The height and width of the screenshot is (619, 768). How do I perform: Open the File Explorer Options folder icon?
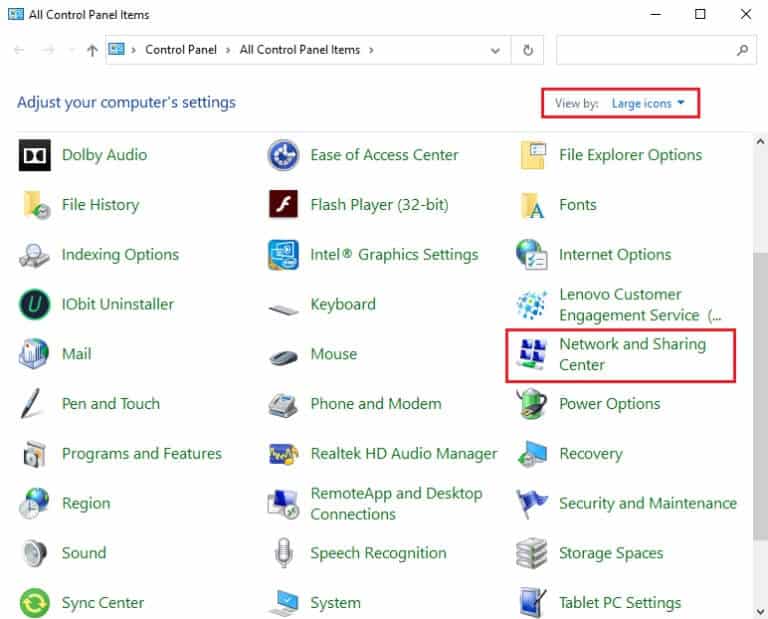pyautogui.click(x=533, y=155)
